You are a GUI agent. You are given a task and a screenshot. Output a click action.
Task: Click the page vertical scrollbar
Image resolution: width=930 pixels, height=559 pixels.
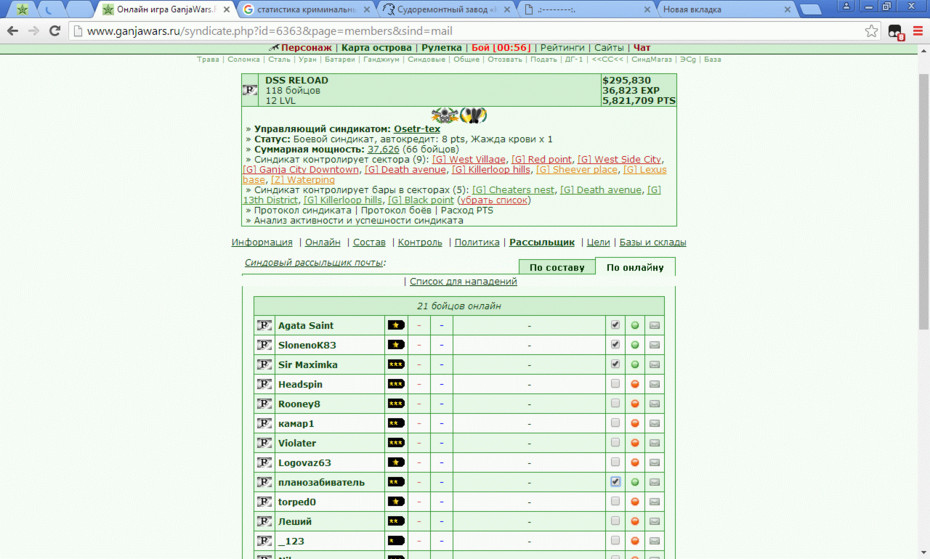[x=923, y=202]
